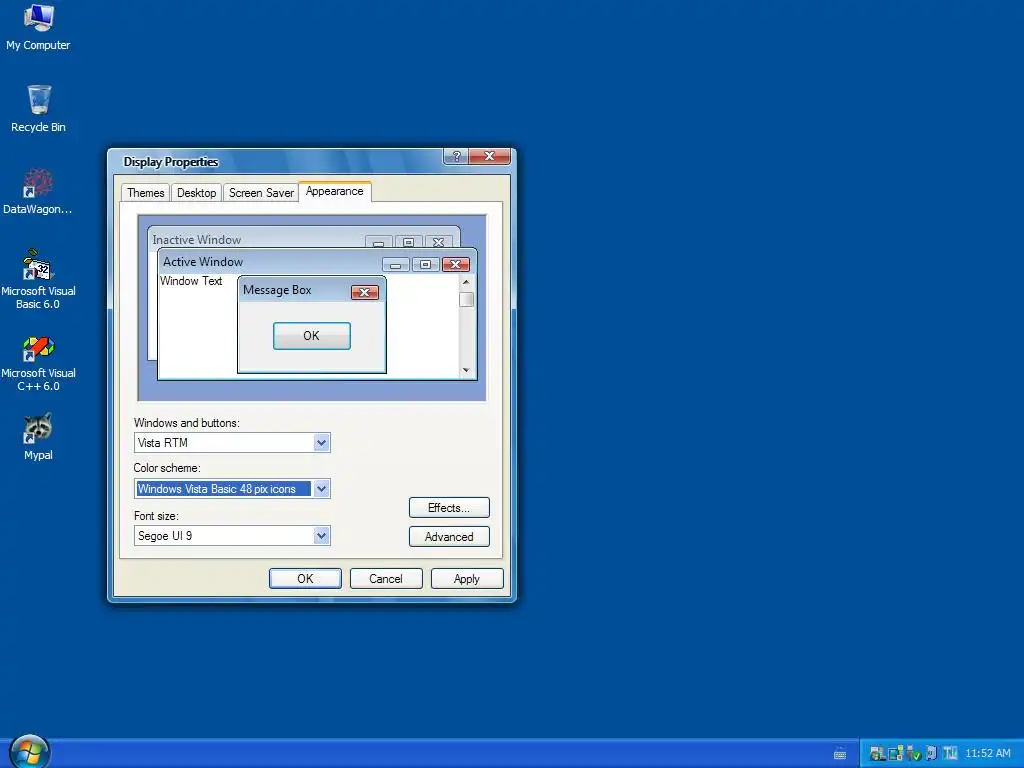
Task: Click the Advanced button
Action: click(449, 537)
